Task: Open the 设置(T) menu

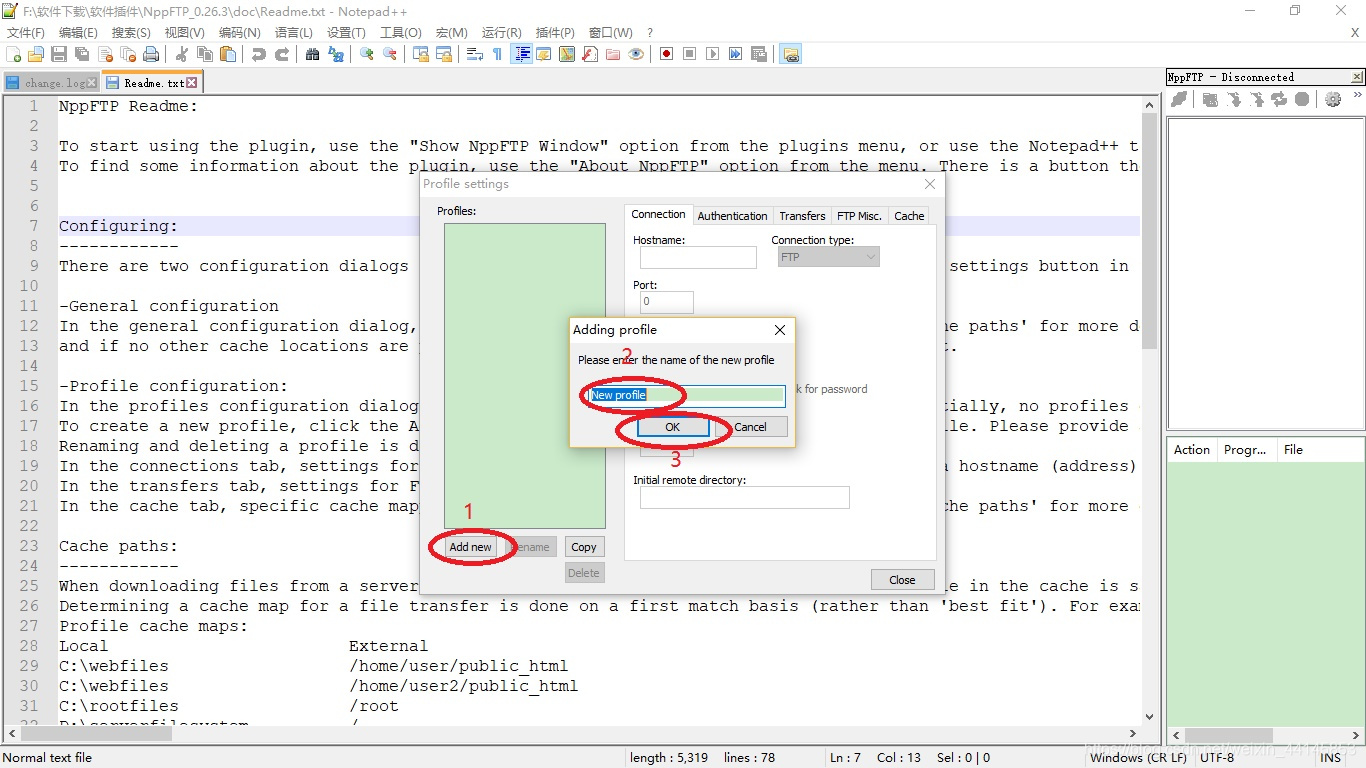Action: 346,33
